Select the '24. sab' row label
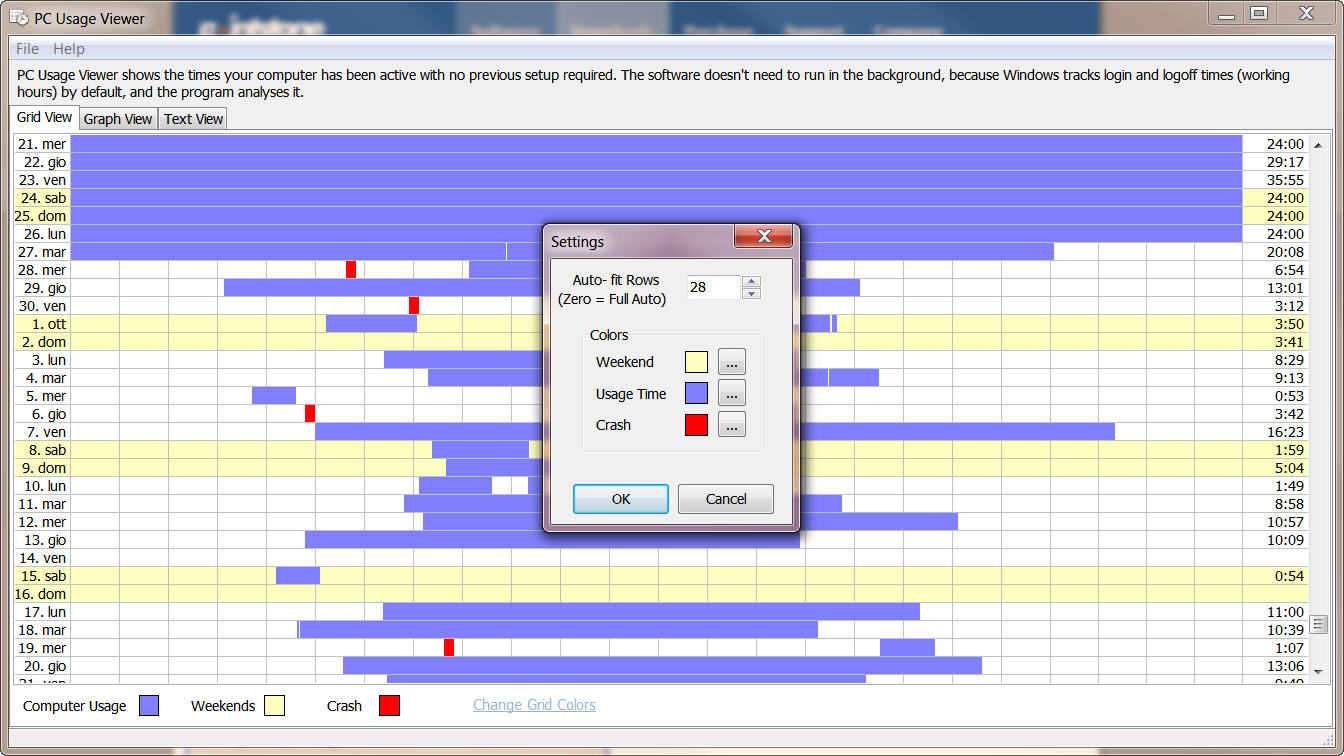 point(42,198)
